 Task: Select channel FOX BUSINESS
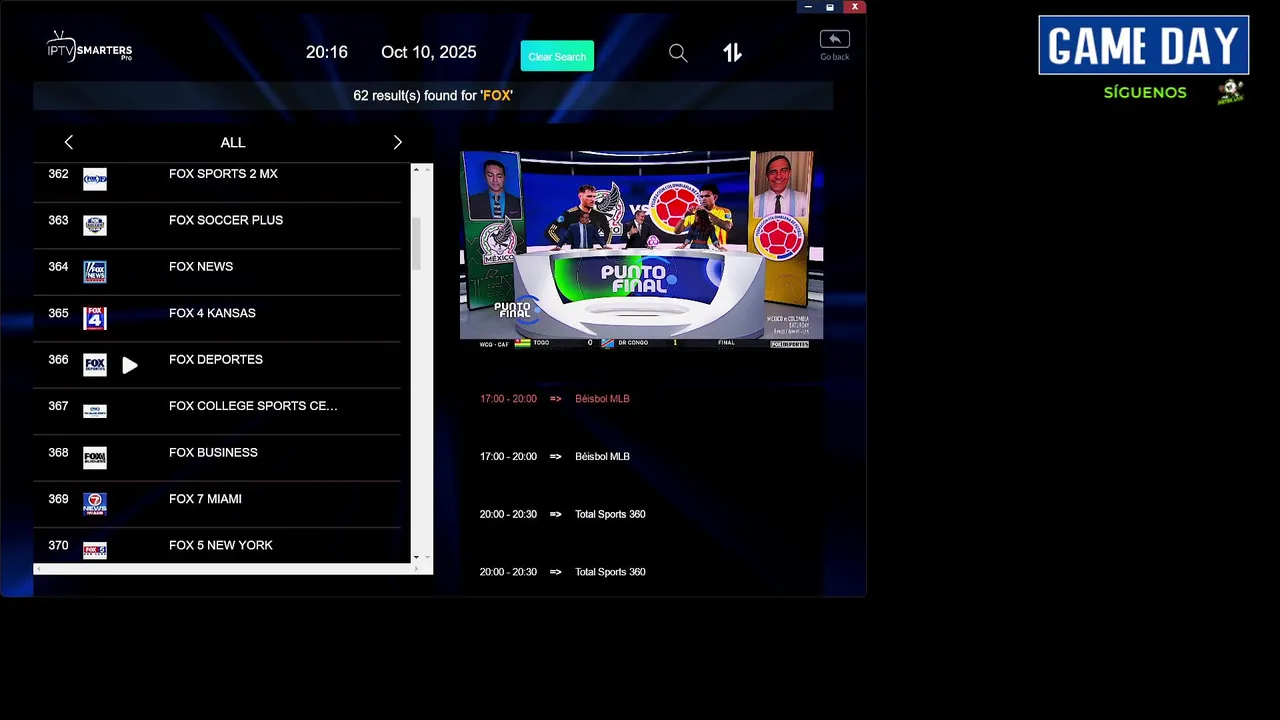click(x=218, y=458)
